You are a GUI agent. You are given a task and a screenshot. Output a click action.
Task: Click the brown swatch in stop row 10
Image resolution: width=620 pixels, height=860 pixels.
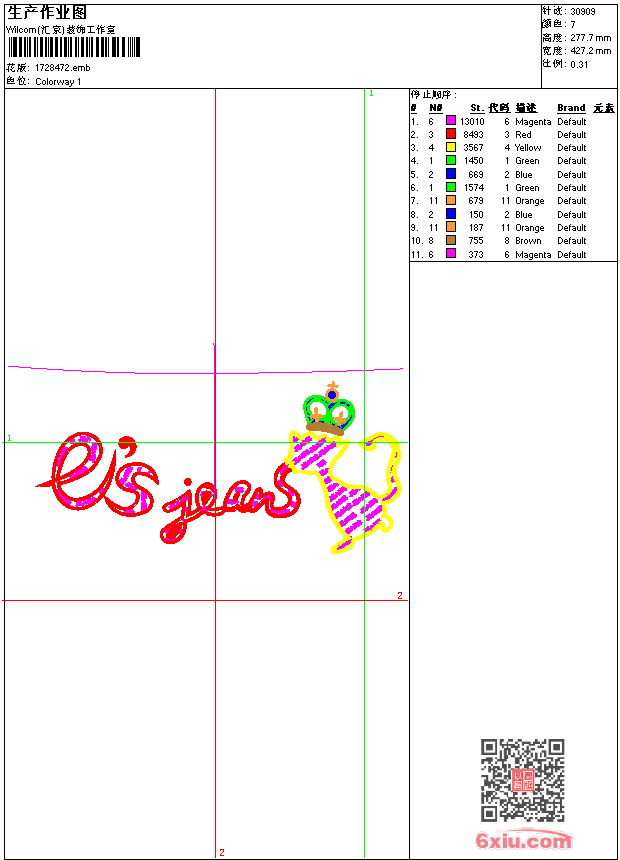click(x=450, y=240)
